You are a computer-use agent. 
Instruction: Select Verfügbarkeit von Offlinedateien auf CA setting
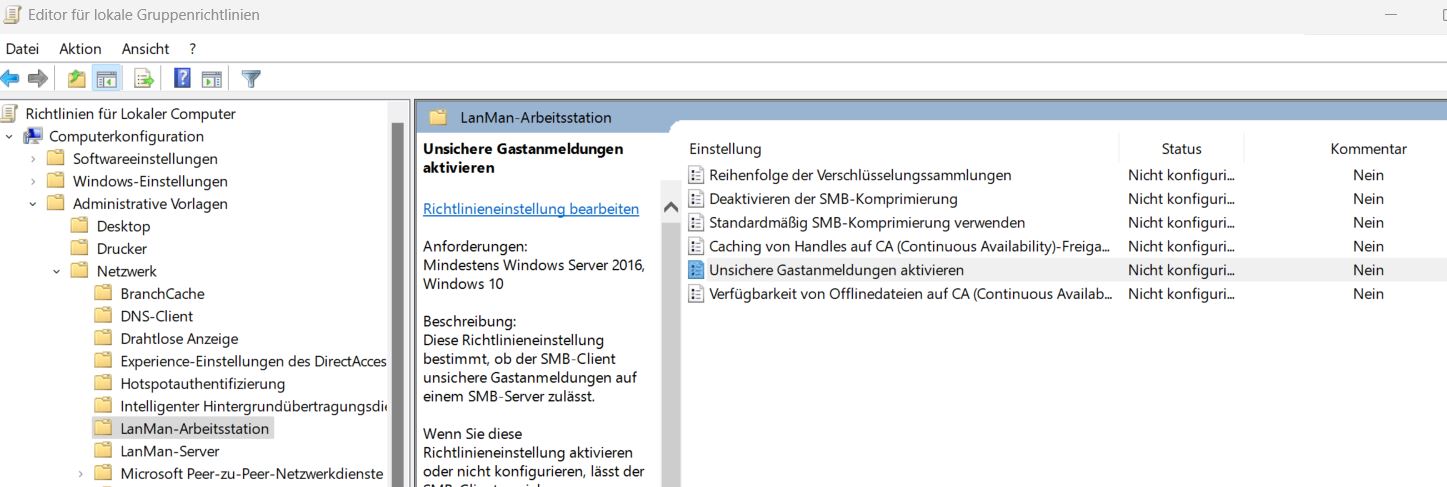coord(911,294)
